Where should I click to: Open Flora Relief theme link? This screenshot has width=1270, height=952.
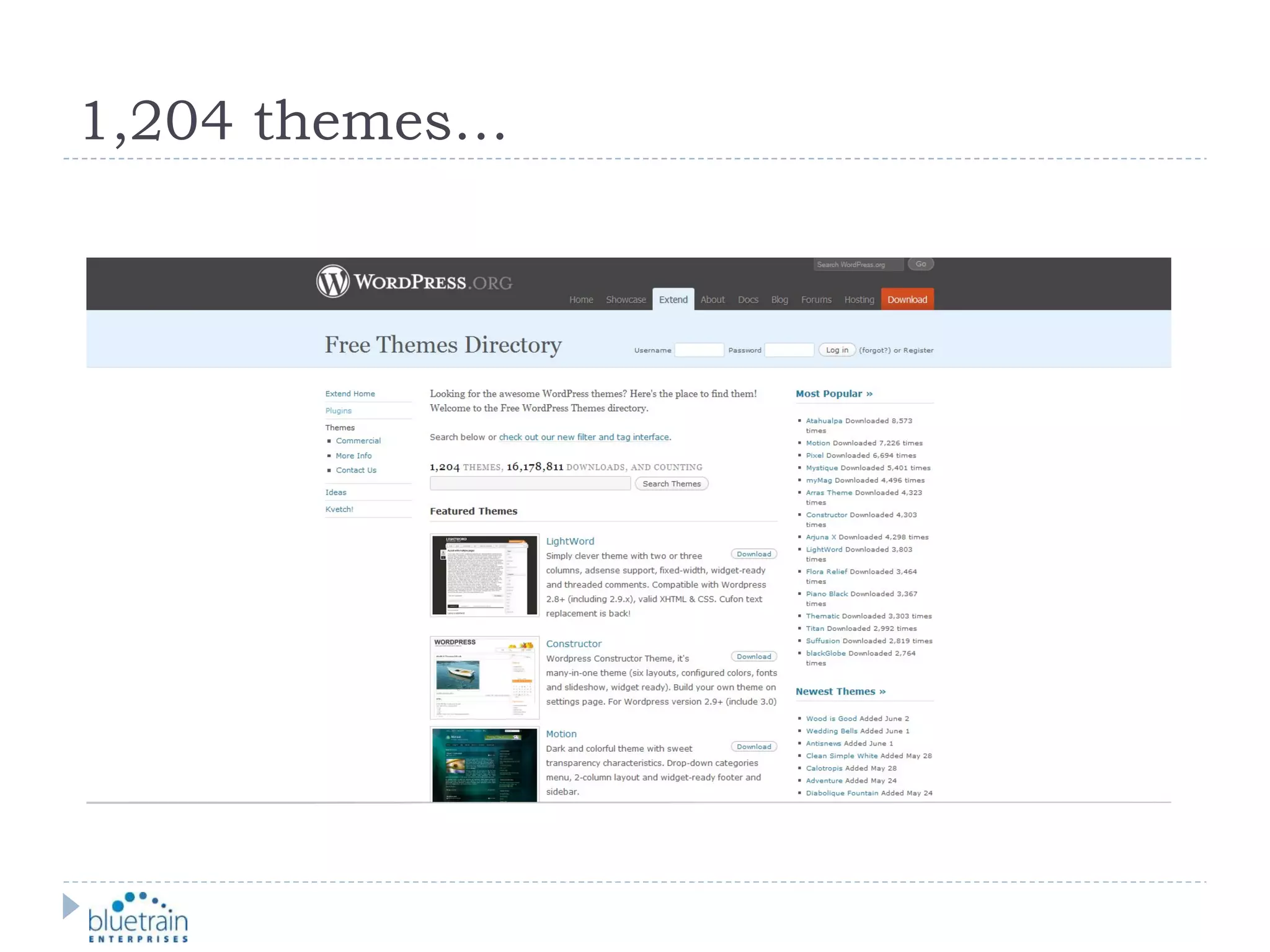tap(827, 572)
